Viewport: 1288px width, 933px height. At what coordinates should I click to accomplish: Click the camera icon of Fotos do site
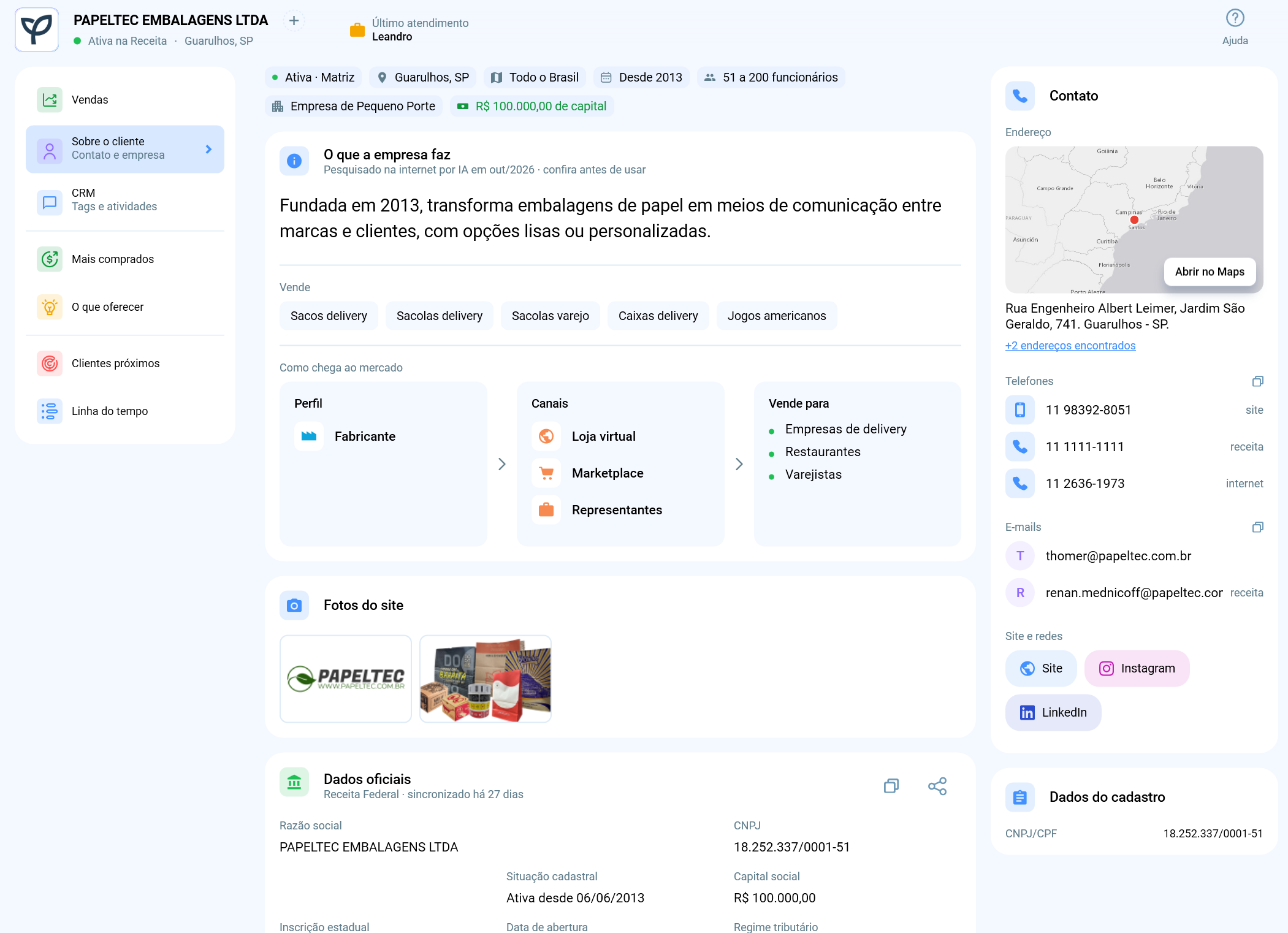click(x=294, y=606)
